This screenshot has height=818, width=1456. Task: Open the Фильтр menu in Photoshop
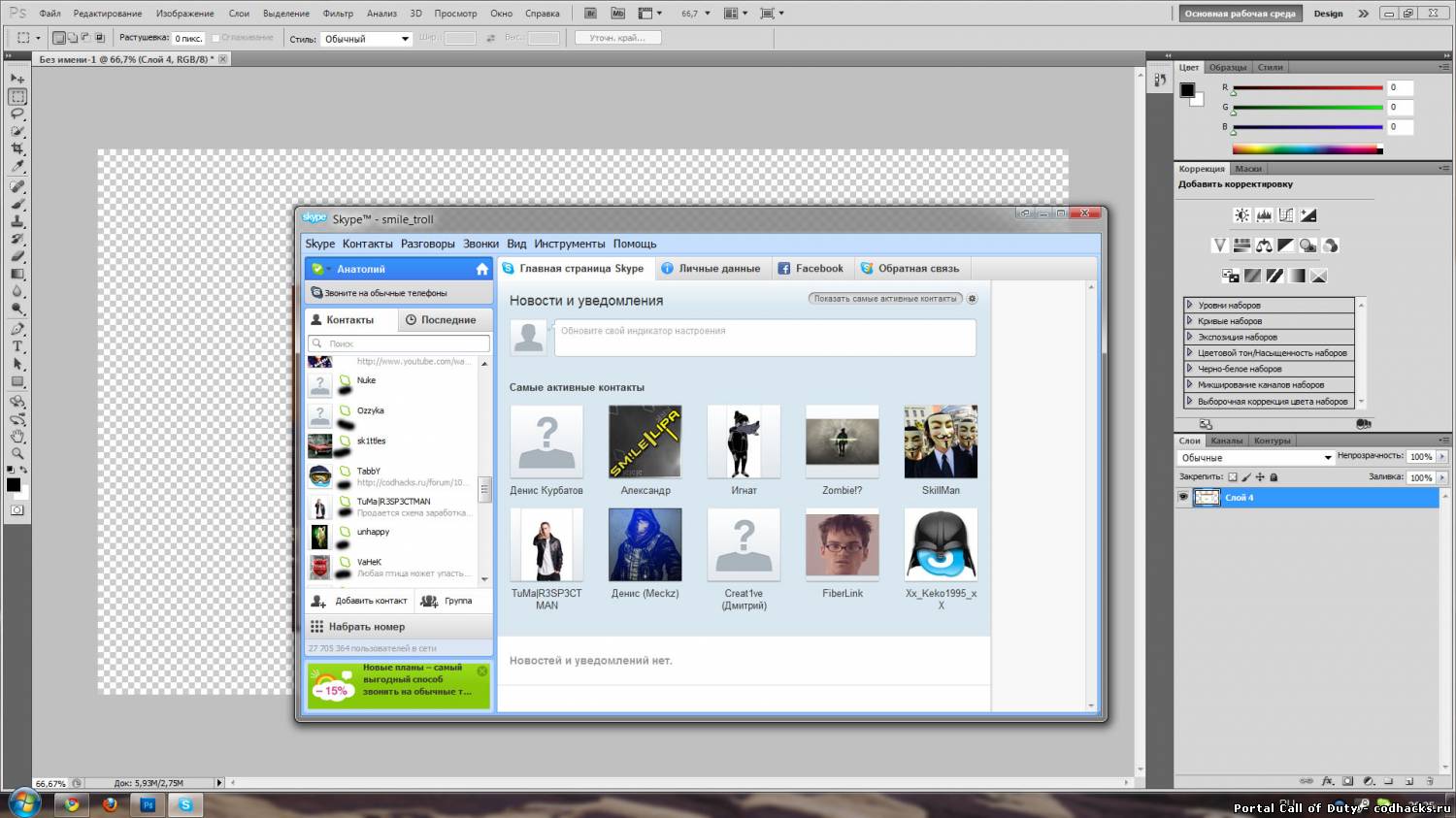click(x=338, y=14)
